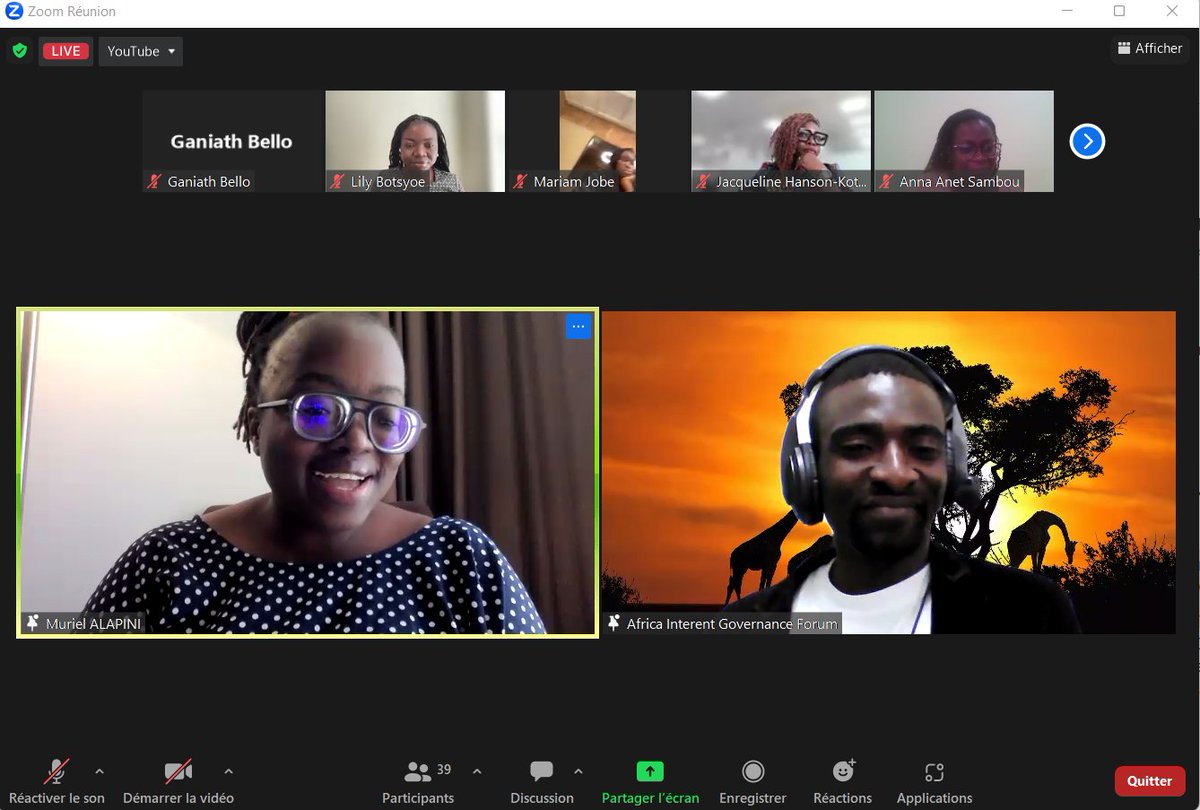Viewport: 1200px width, 810px height.
Task: Click the pin icon beside Muriel ALAPINI
Action: pos(32,623)
